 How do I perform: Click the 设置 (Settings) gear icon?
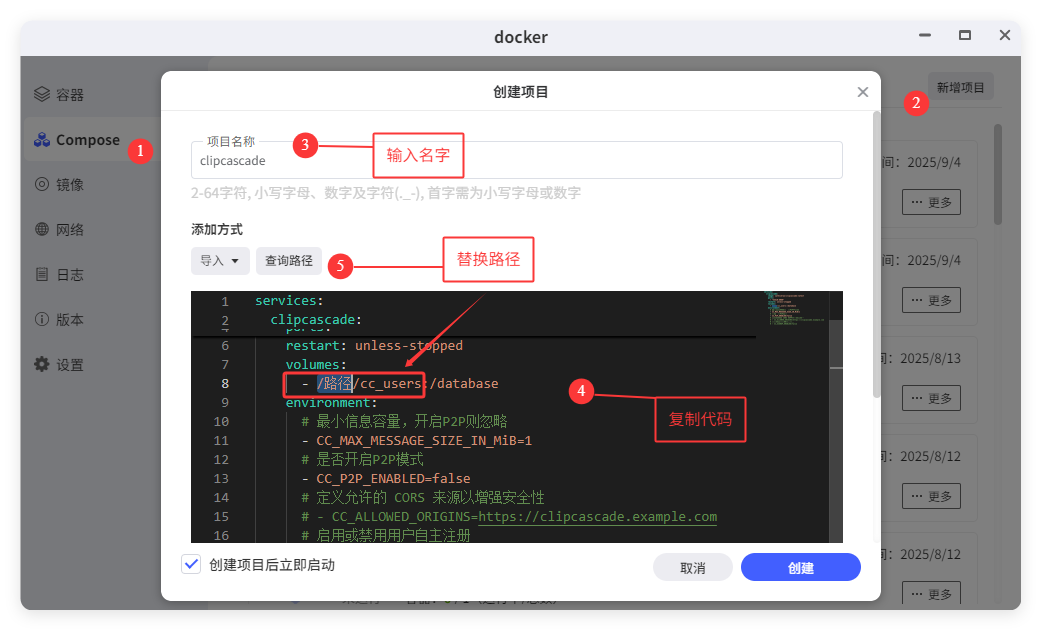(41, 365)
